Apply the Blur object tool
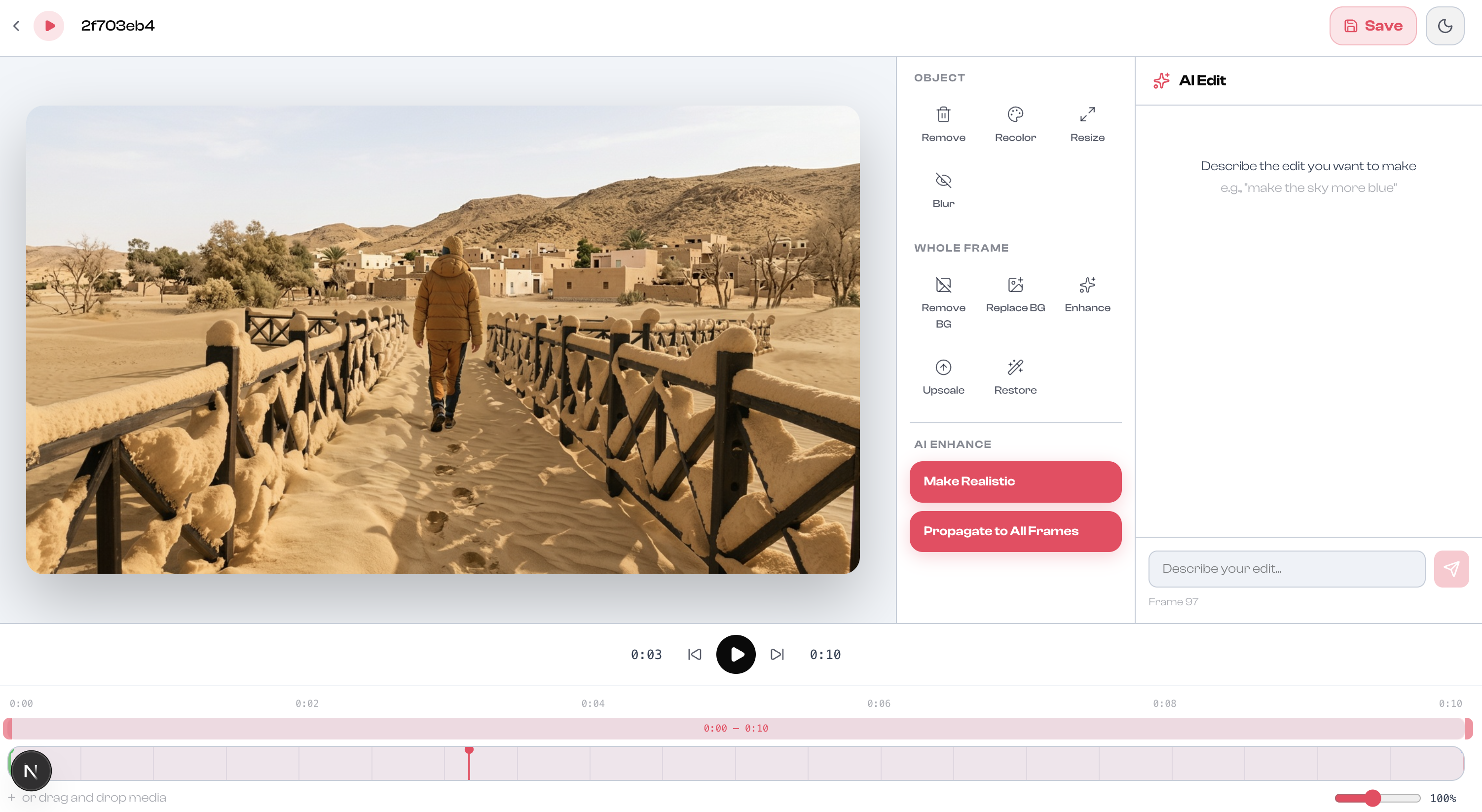Viewport: 1482px width, 812px height. point(943,181)
